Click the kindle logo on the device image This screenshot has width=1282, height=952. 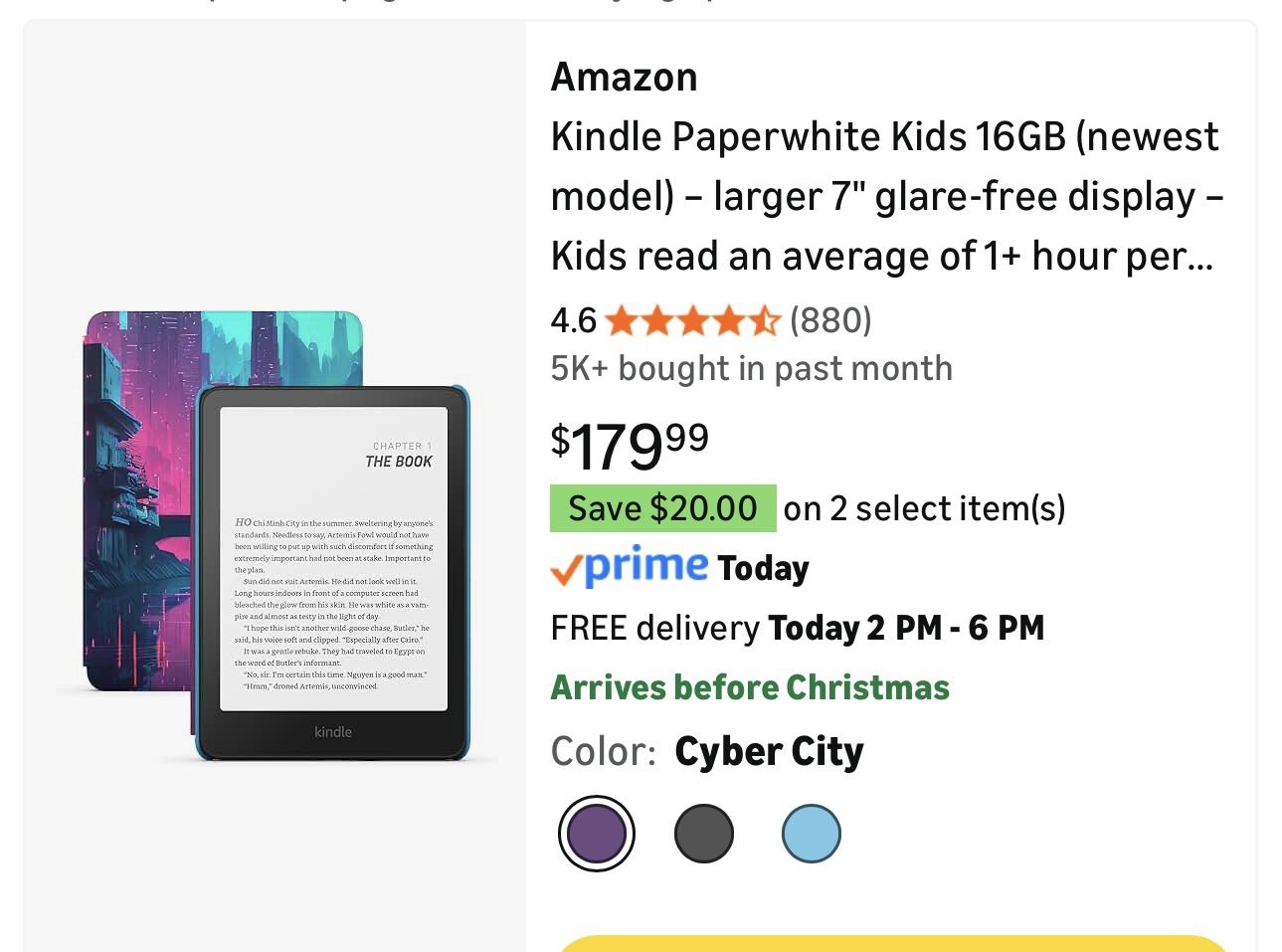click(x=333, y=732)
